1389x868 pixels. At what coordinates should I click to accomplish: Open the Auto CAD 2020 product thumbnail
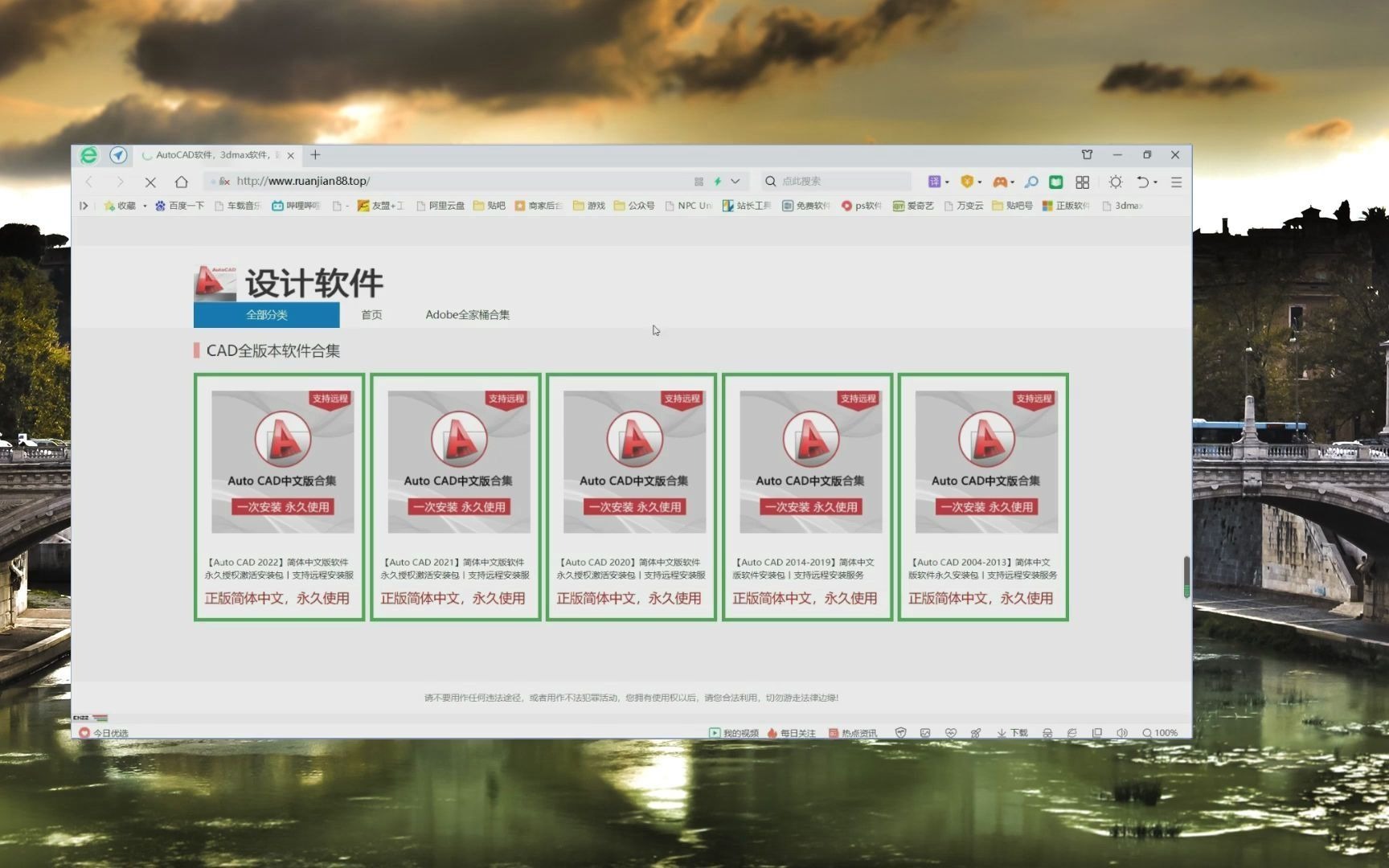coord(635,462)
